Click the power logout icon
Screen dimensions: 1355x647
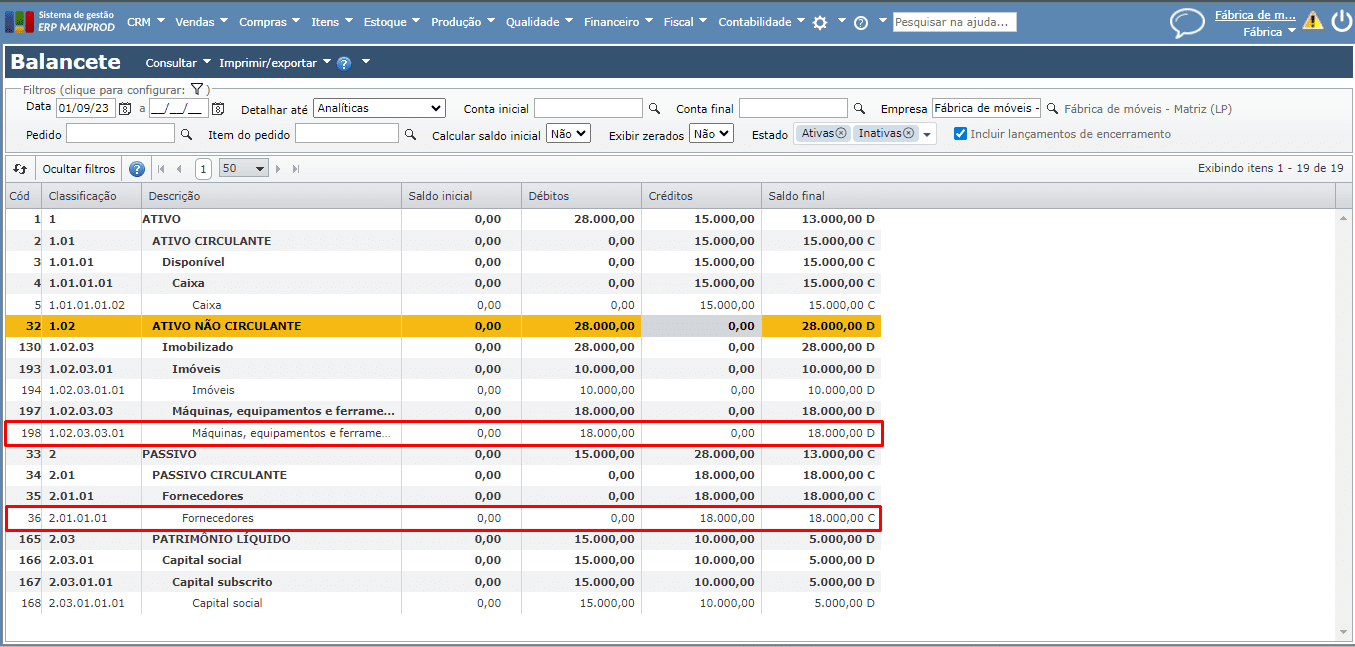1340,21
